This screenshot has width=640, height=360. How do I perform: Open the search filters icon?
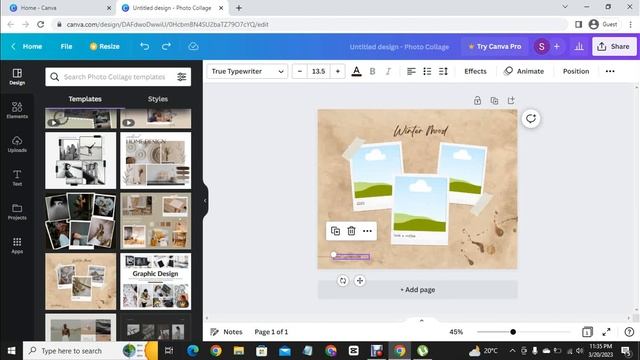pos(182,77)
